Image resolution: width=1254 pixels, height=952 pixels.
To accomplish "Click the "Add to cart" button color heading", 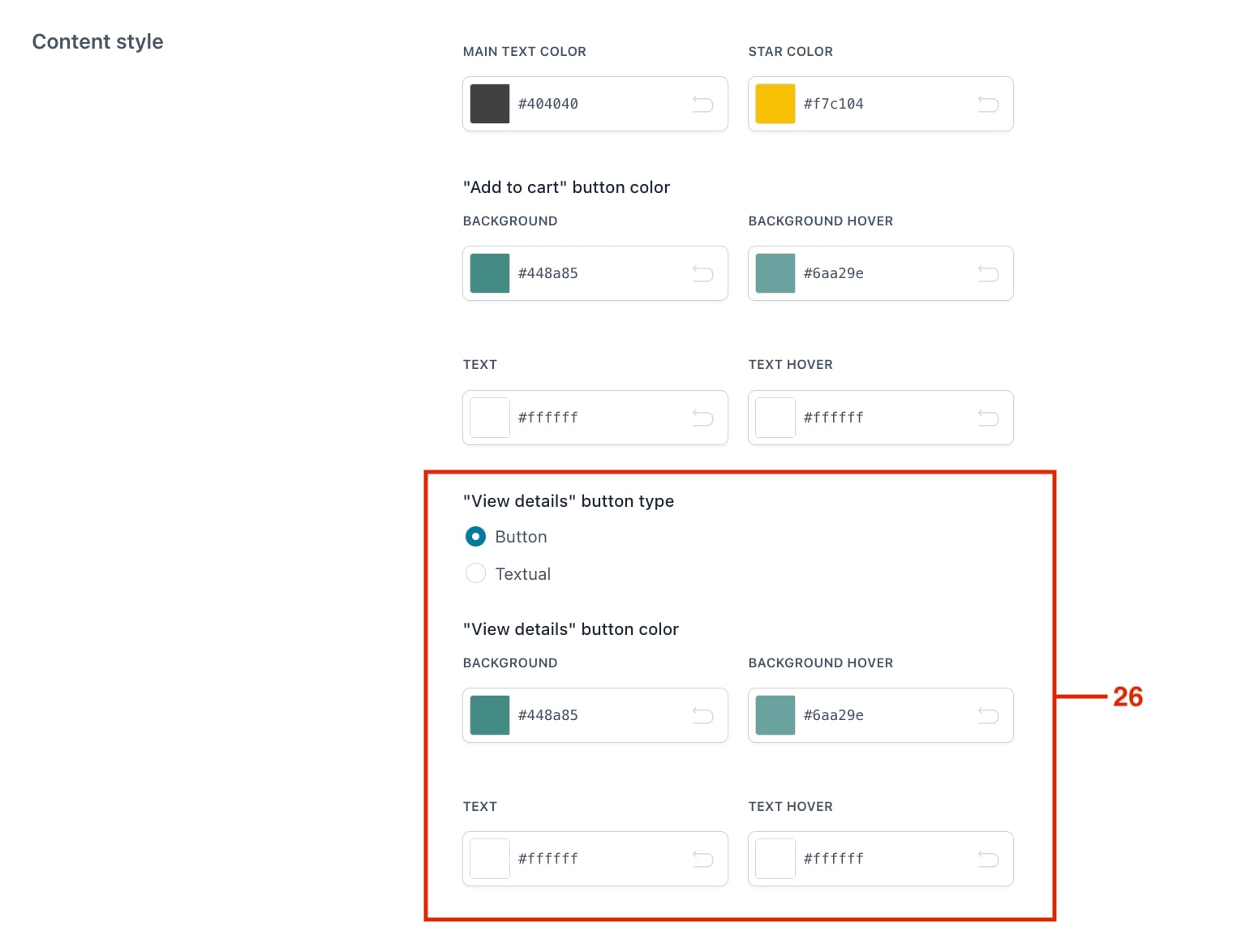I will (x=566, y=187).
